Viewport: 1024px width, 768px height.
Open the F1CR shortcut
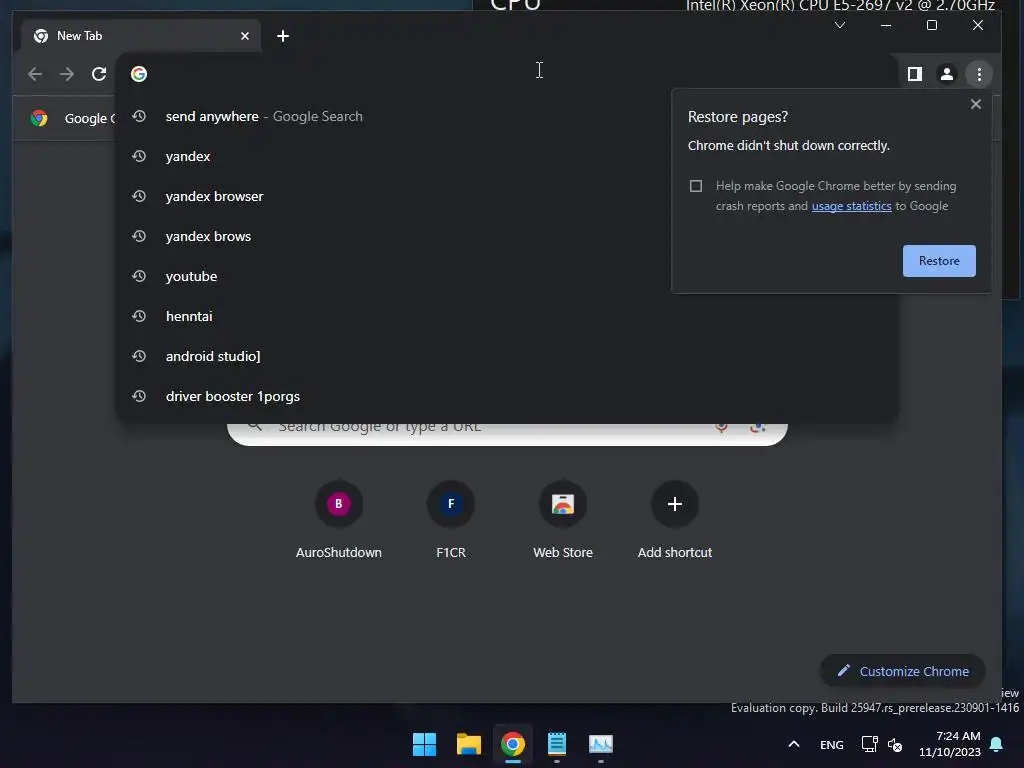(451, 520)
